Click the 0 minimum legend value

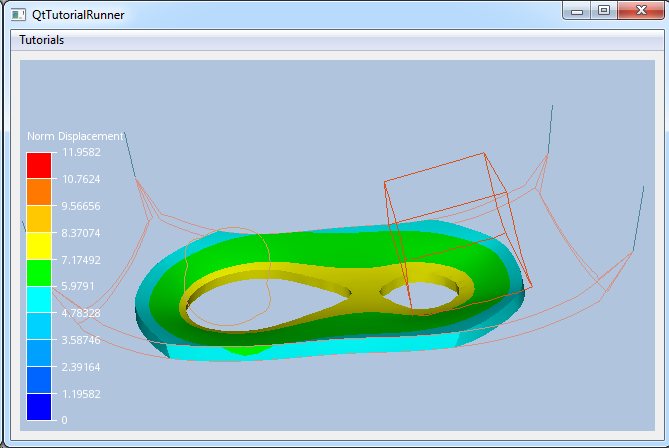tap(65, 420)
